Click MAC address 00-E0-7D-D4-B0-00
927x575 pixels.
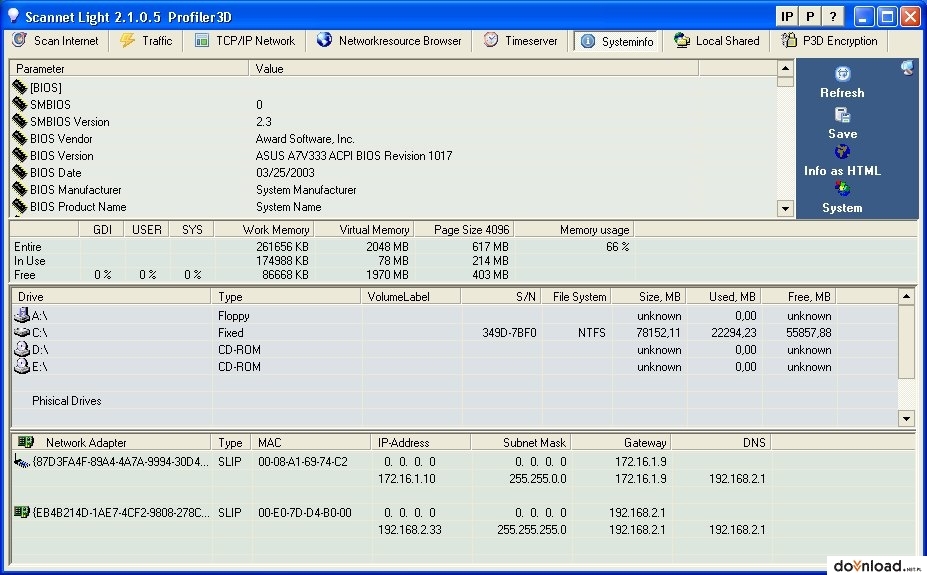tap(304, 513)
